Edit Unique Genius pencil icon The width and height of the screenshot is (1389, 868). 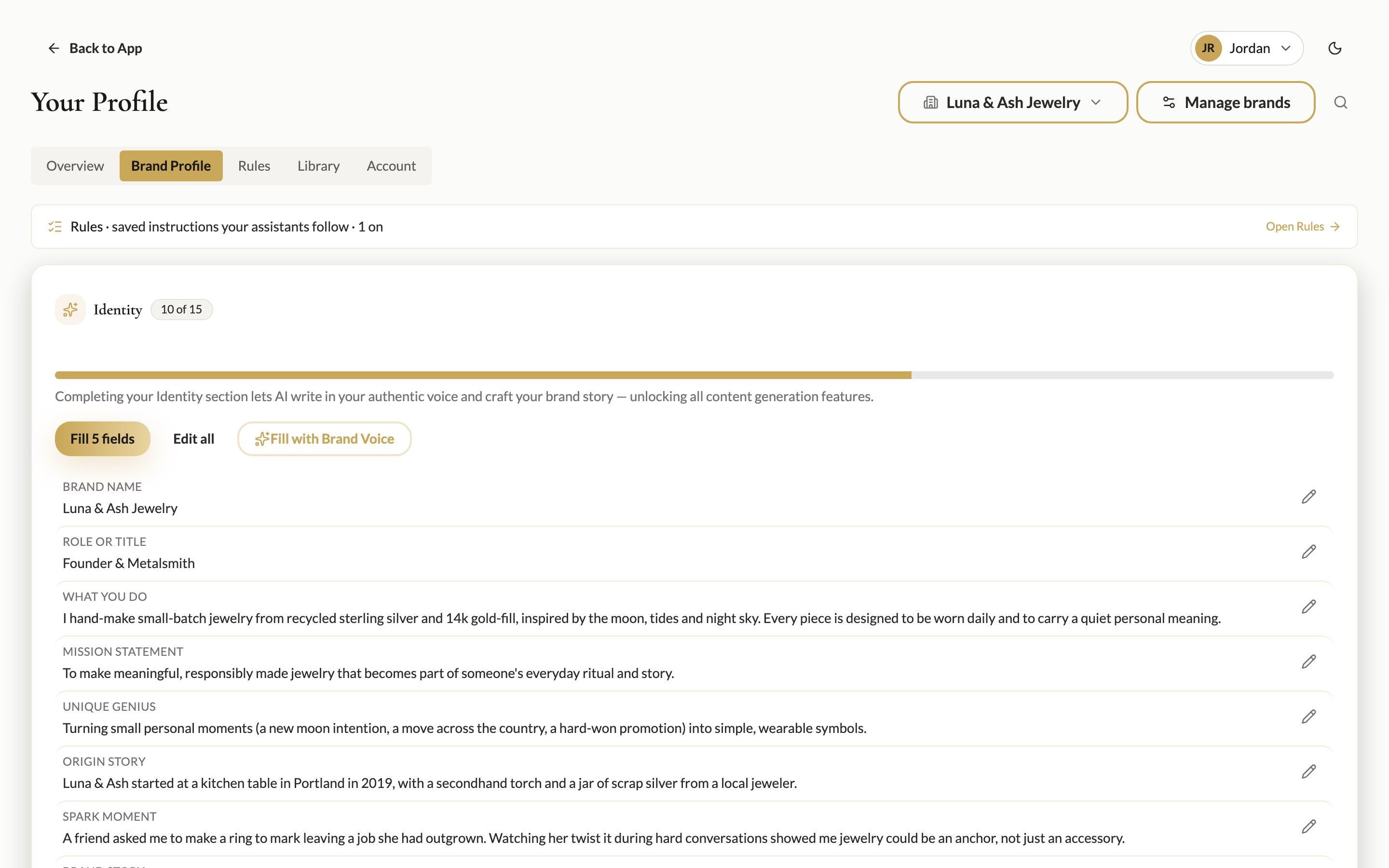(x=1308, y=717)
